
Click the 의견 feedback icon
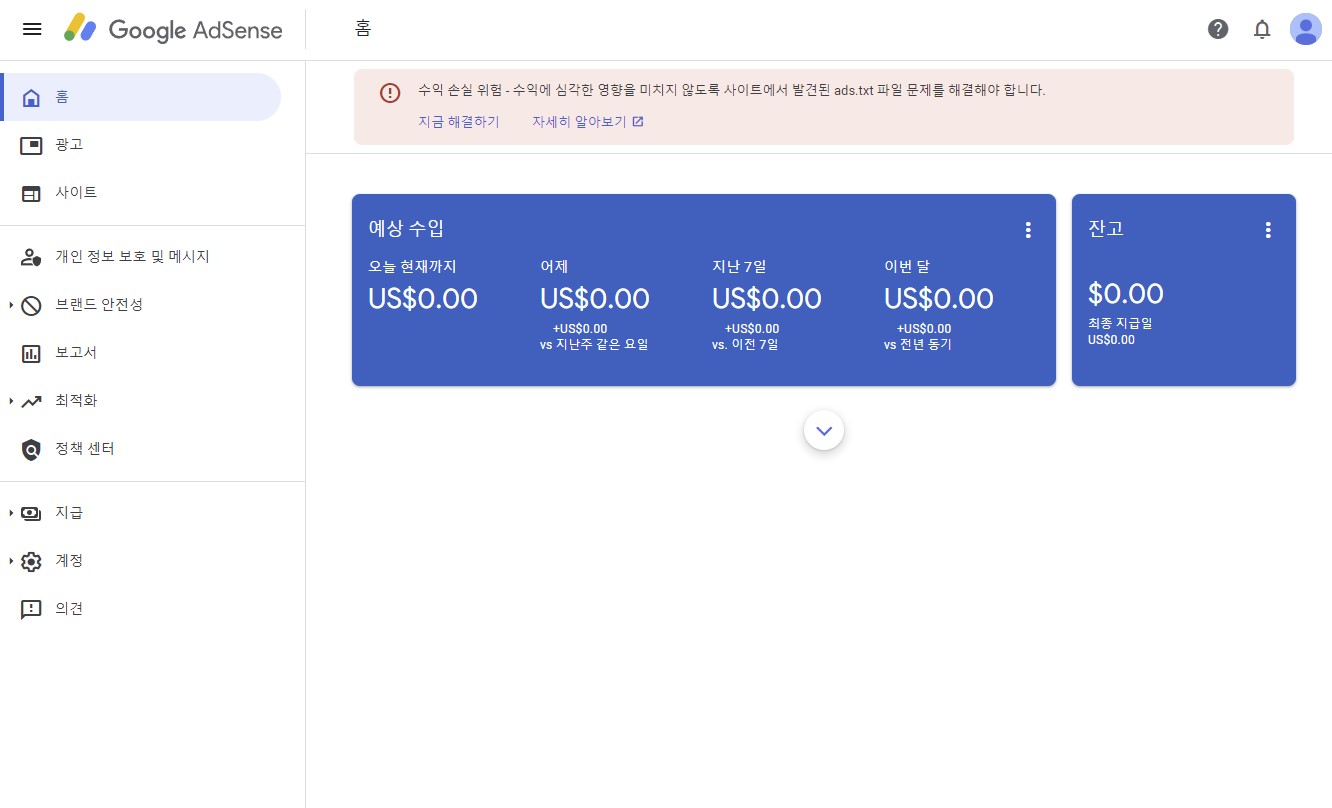coord(31,609)
